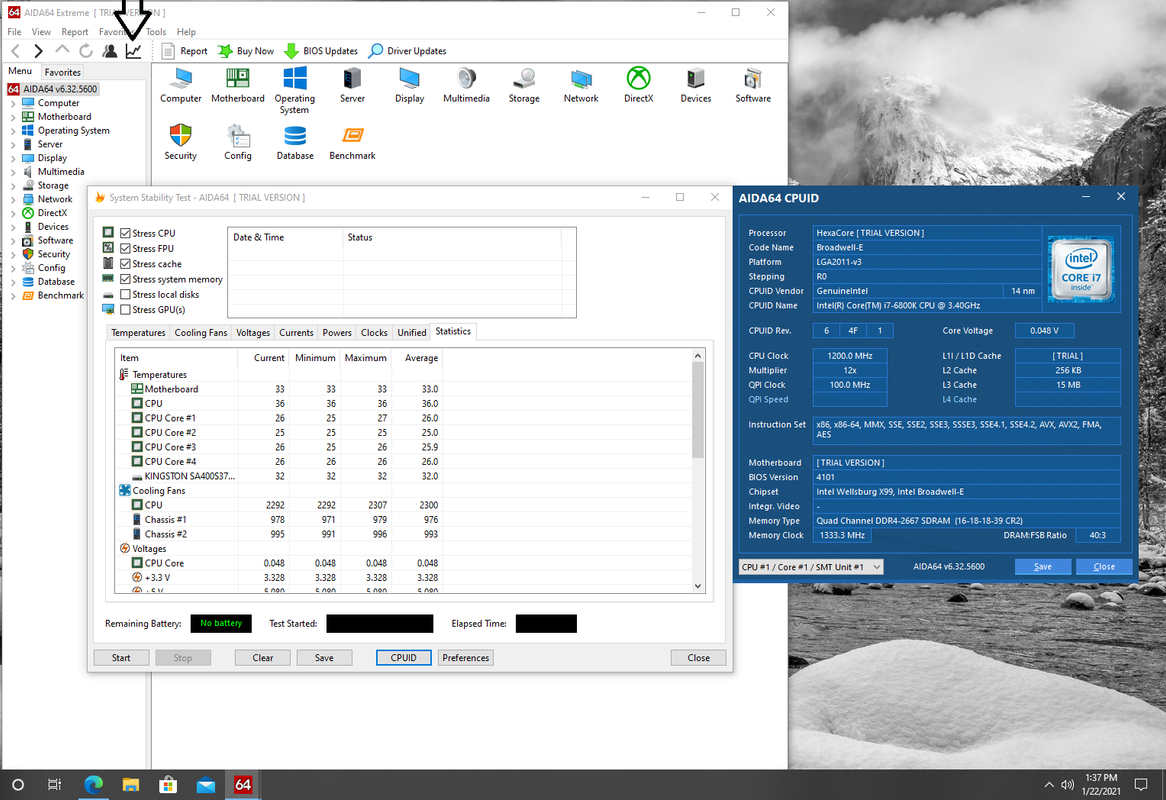Screen dimensions: 1166x800
Task: Click the CPUID button
Action: 404,658
